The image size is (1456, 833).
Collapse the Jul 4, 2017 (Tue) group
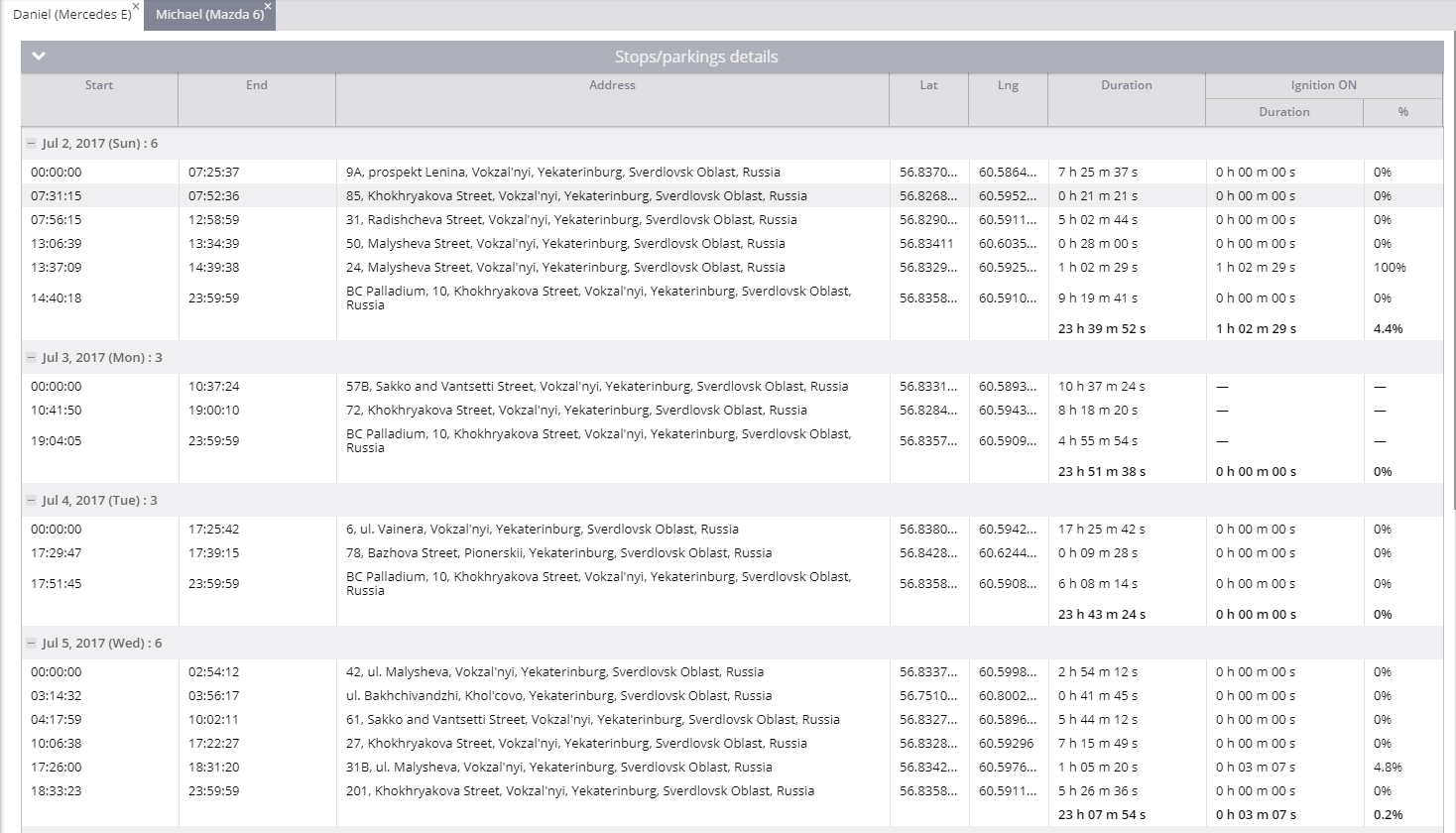[x=32, y=501]
